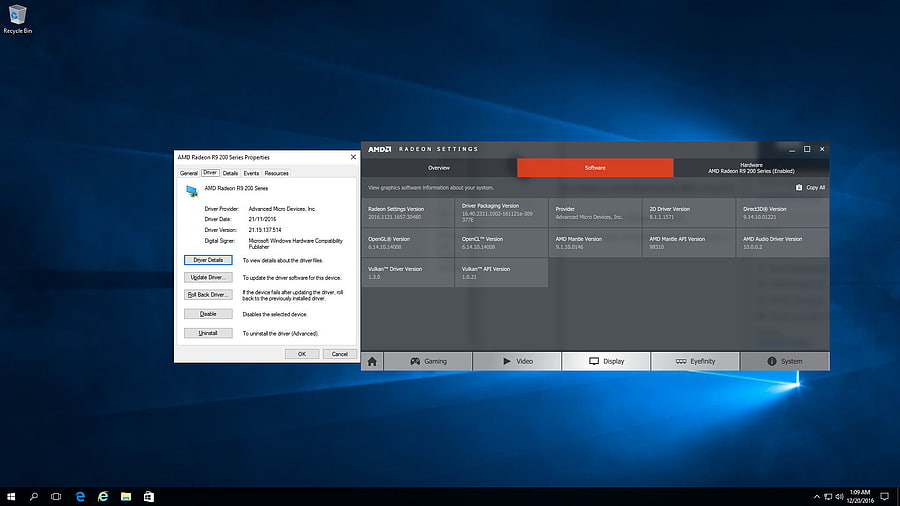Open the Display section in Radeon Settings
Image resolution: width=900 pixels, height=506 pixels.
click(606, 361)
